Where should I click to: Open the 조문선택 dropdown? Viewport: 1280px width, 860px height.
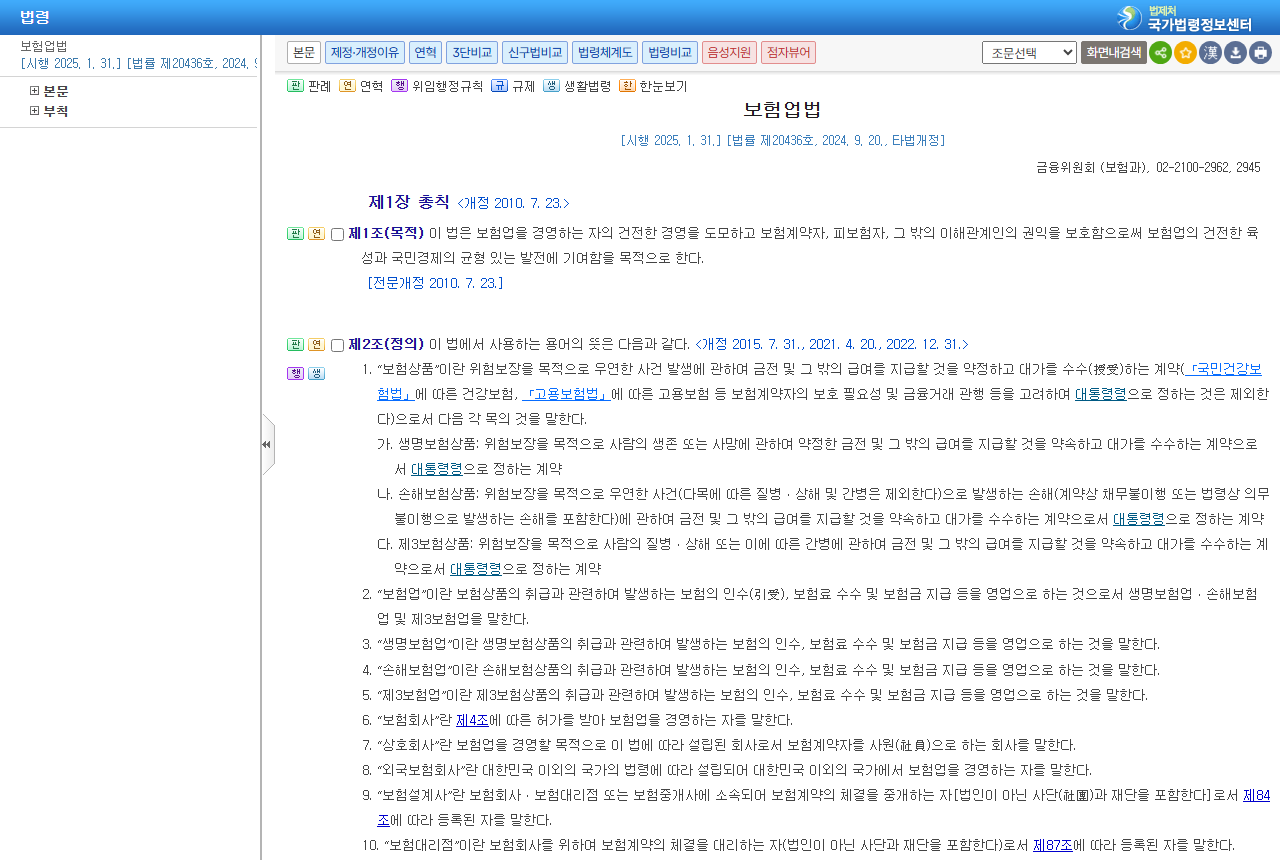(1029, 52)
